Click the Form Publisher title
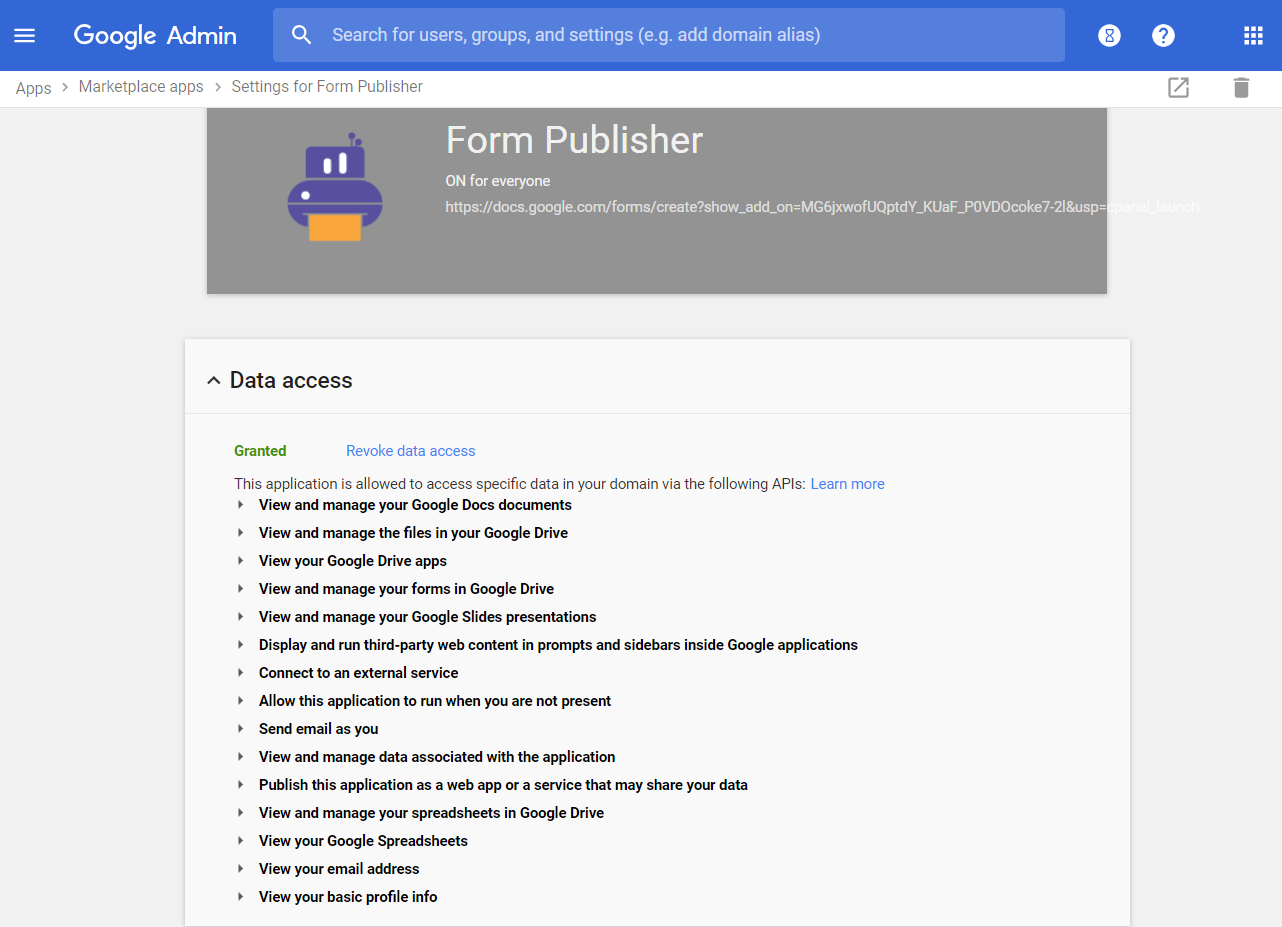This screenshot has width=1282, height=927. [574, 140]
